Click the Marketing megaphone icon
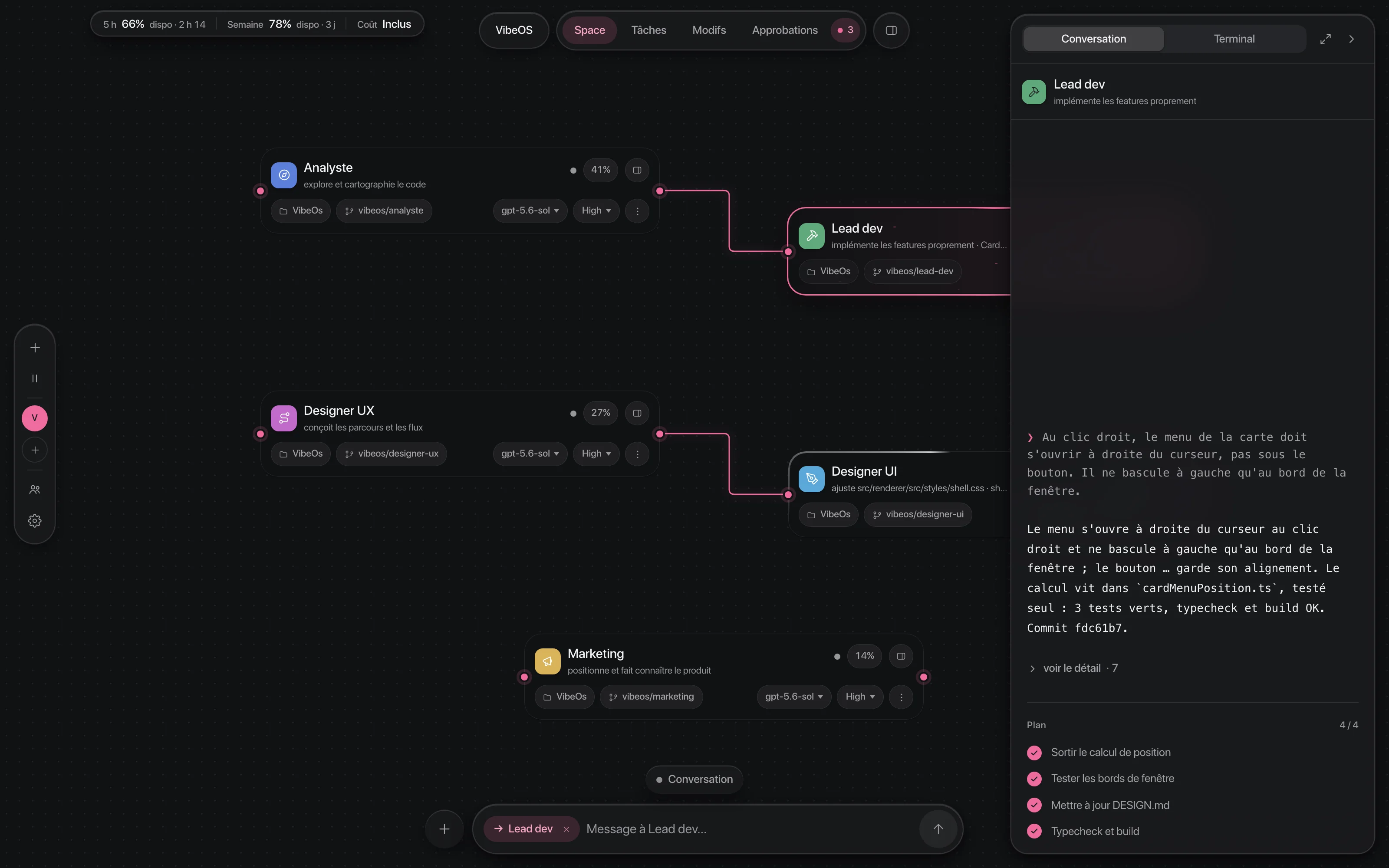The image size is (1389, 868). click(547, 661)
